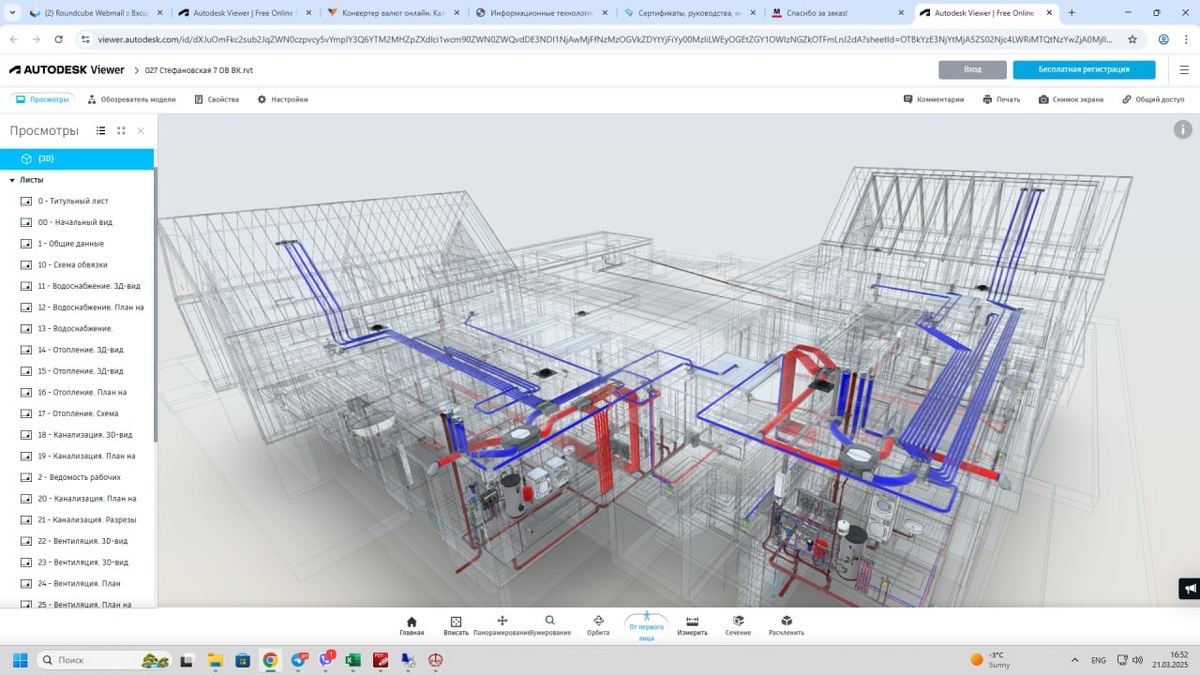
Task: Open the Просмотры views tab
Action: click(x=43, y=100)
